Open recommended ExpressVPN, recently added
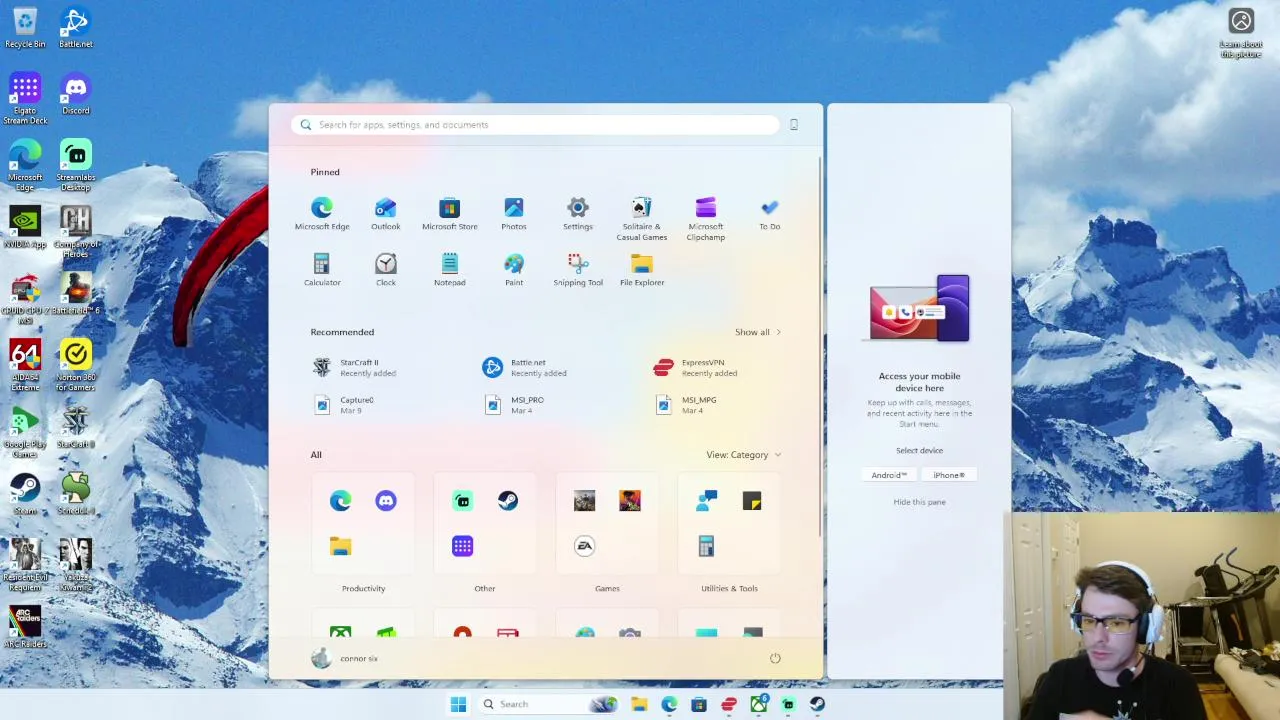Image resolution: width=1280 pixels, height=720 pixels. click(x=697, y=368)
